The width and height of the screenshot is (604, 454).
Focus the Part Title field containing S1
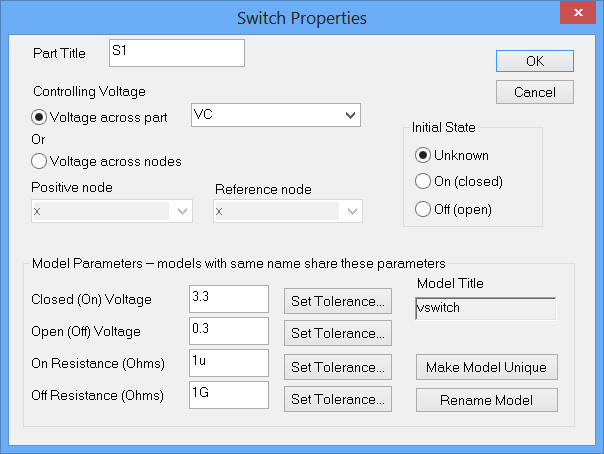click(x=175, y=53)
